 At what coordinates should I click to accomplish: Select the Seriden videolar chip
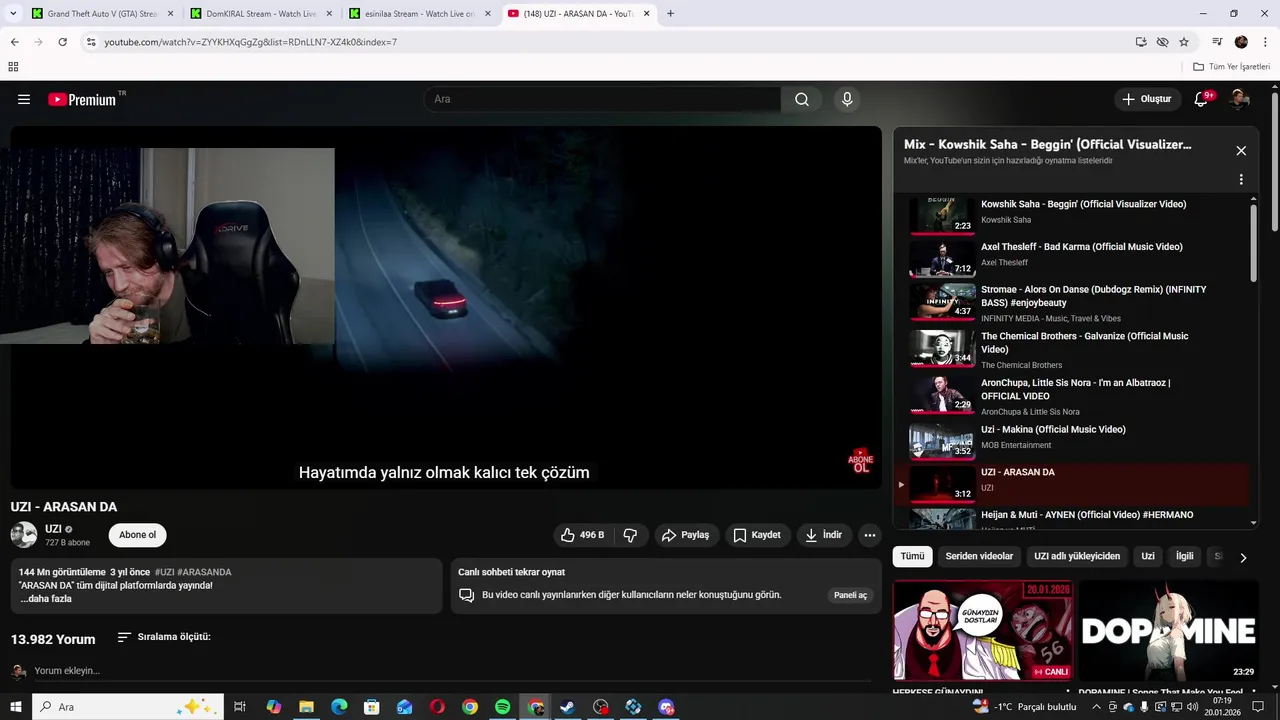pyautogui.click(x=979, y=556)
